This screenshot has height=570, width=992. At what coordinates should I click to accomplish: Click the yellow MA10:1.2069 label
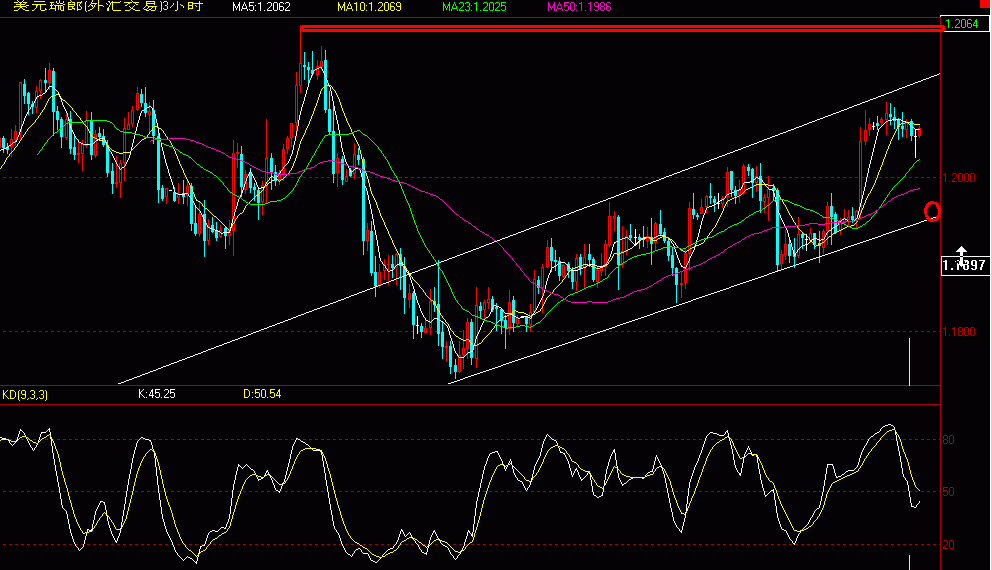tap(368, 7)
